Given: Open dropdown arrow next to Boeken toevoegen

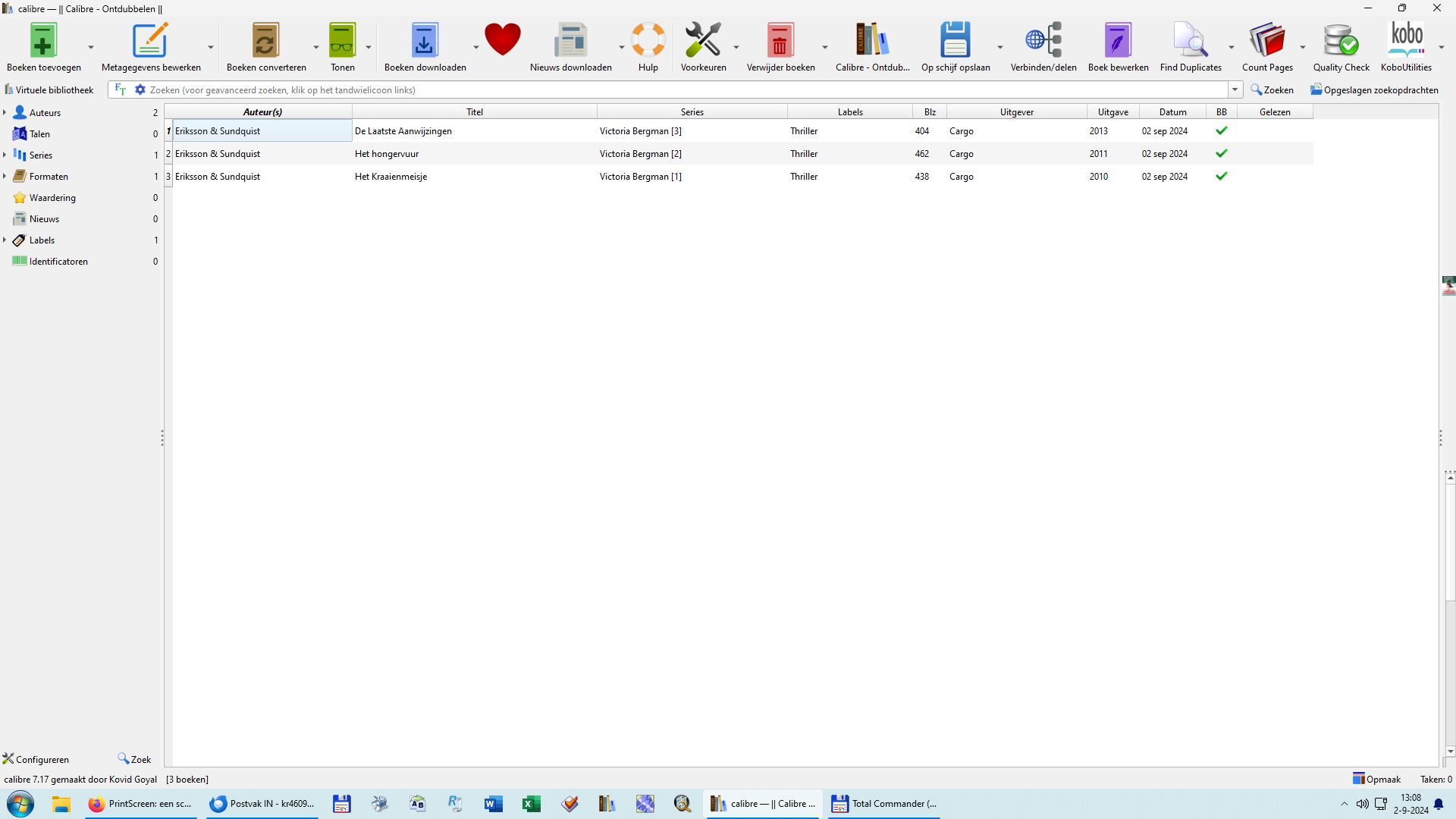Looking at the screenshot, I should click(91, 47).
